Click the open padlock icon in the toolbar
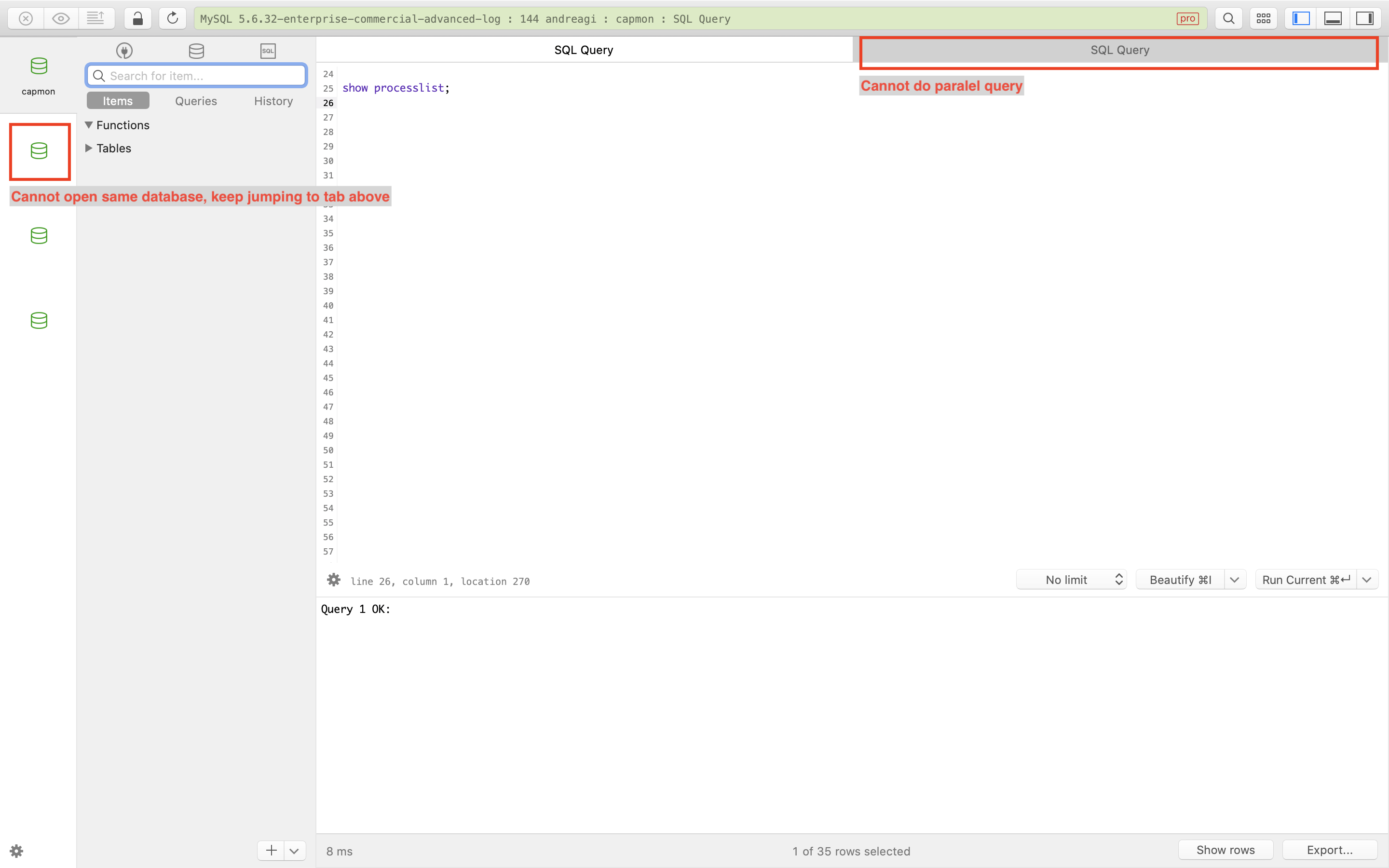Screen dimensions: 1389x868 click(137, 18)
